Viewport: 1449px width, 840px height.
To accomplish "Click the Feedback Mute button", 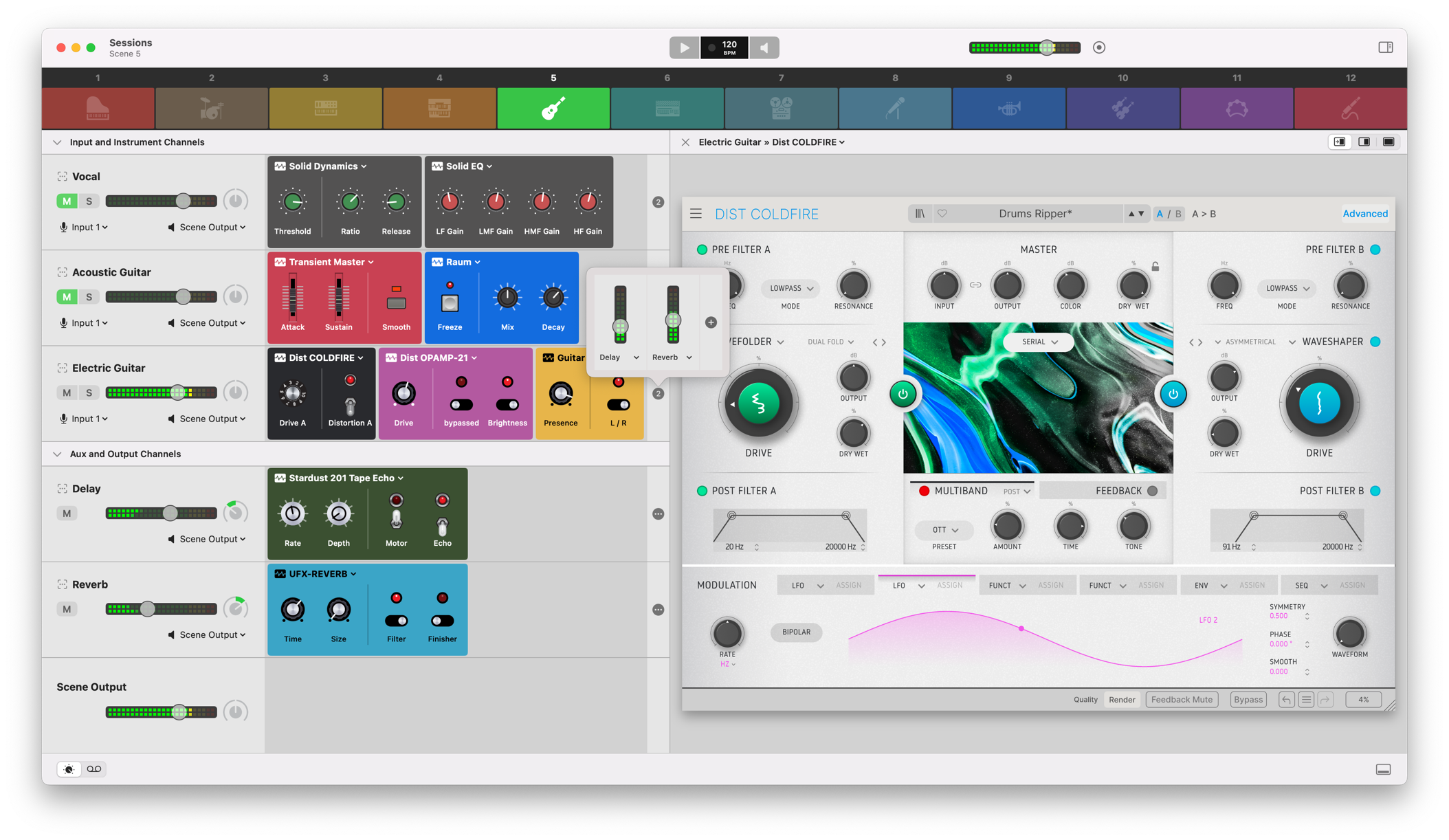I will click(1182, 700).
